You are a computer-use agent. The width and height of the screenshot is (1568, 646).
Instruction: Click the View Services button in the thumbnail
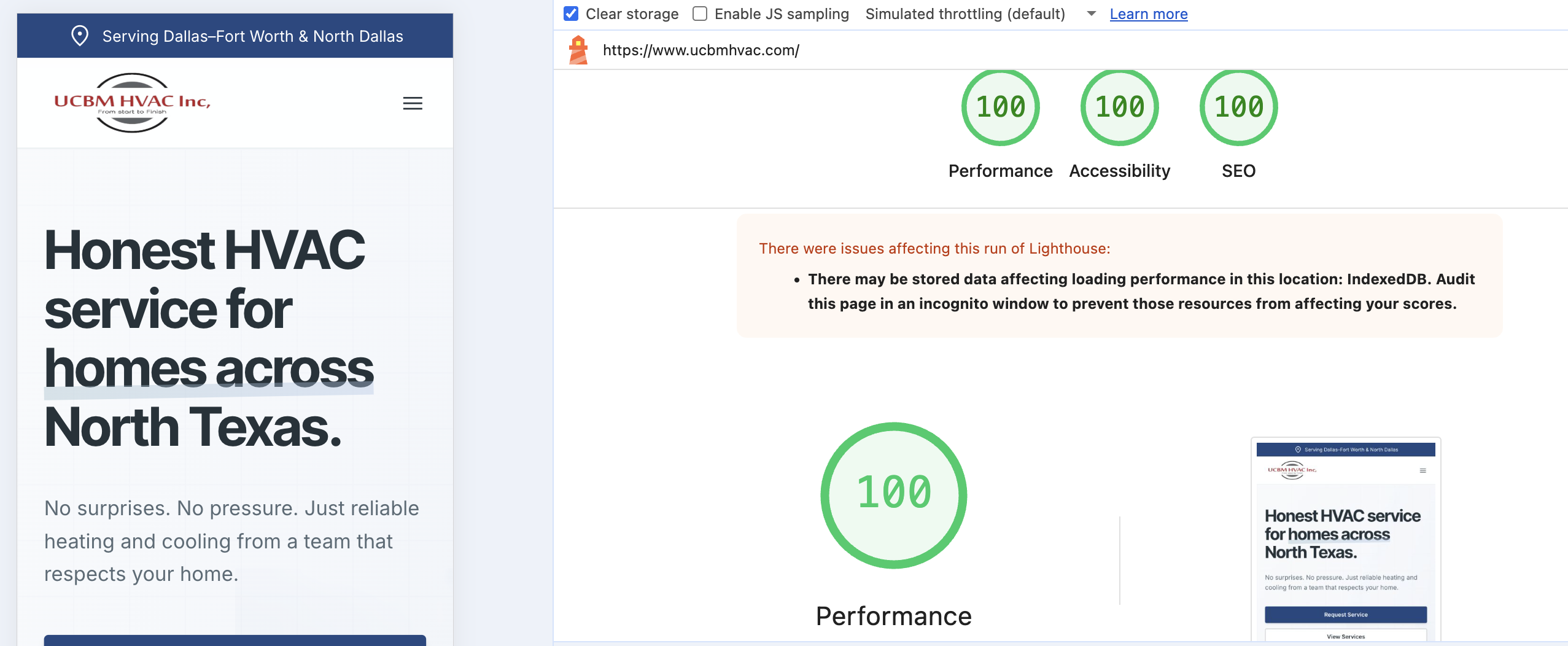point(1345,636)
